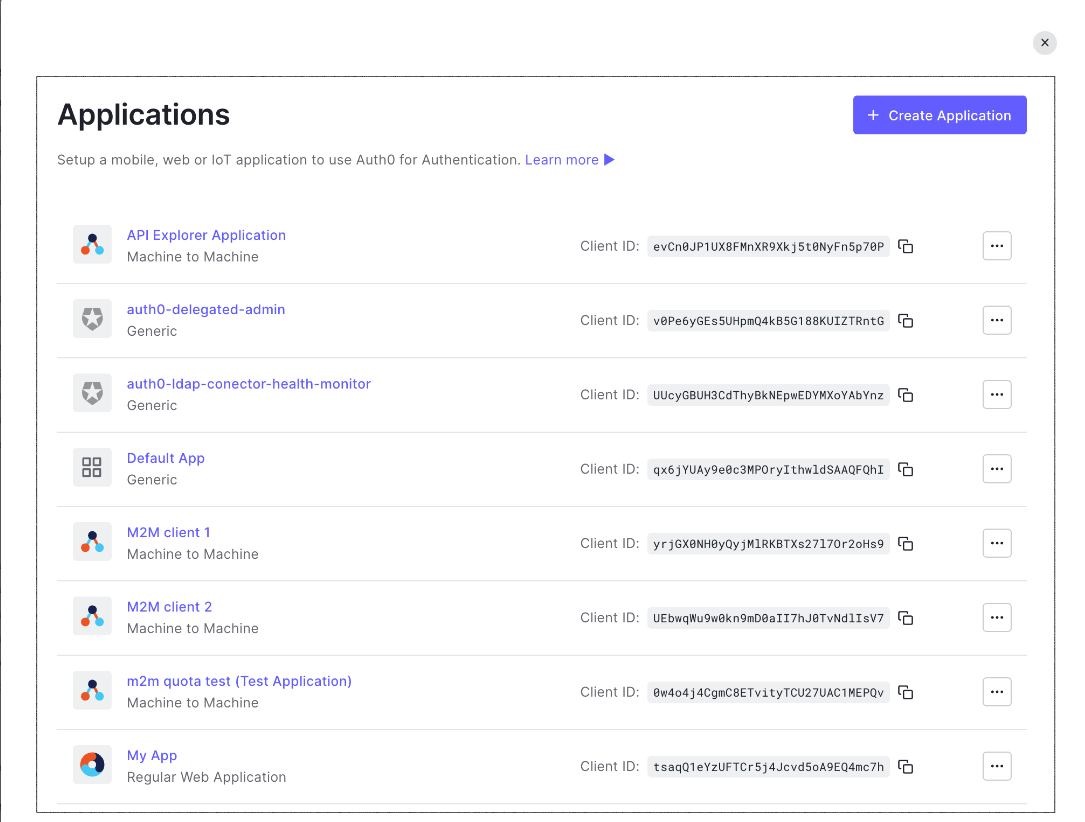Screen dimensions: 1085x822
Task: Click the API Explorer Application logo icon
Action: pos(92,245)
